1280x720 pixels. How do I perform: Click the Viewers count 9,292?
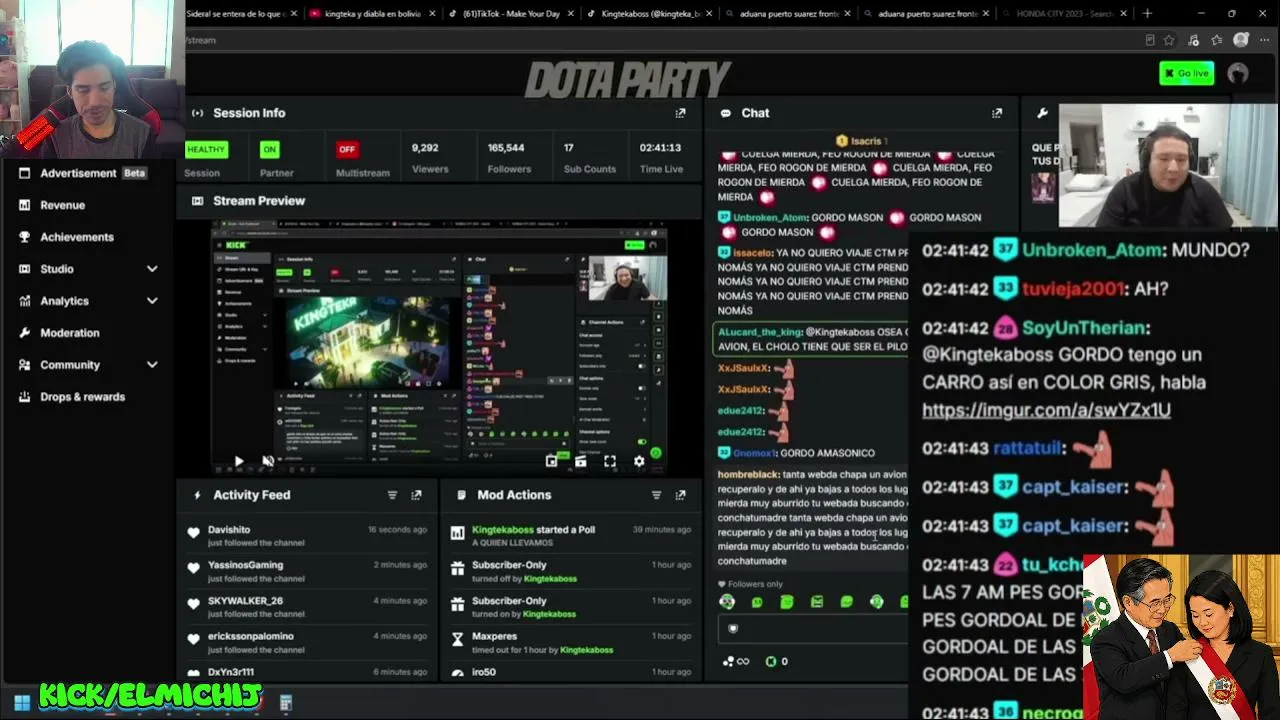(x=425, y=148)
